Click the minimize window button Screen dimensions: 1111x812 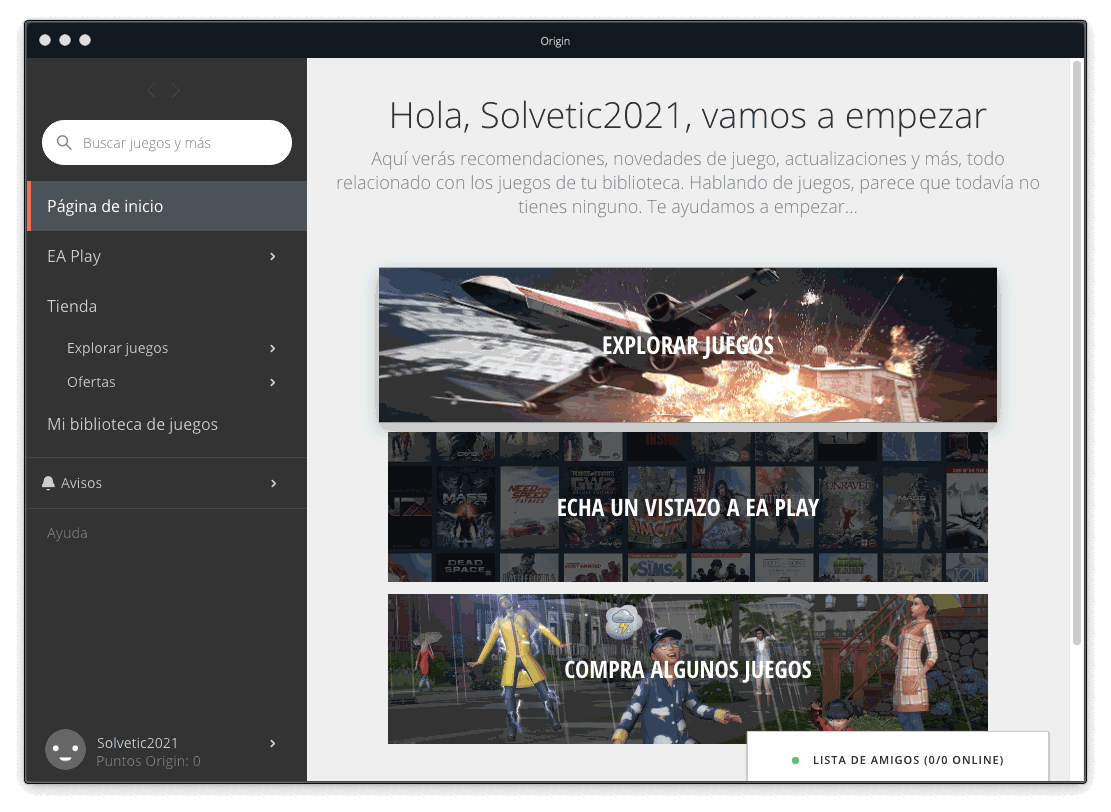pos(65,40)
